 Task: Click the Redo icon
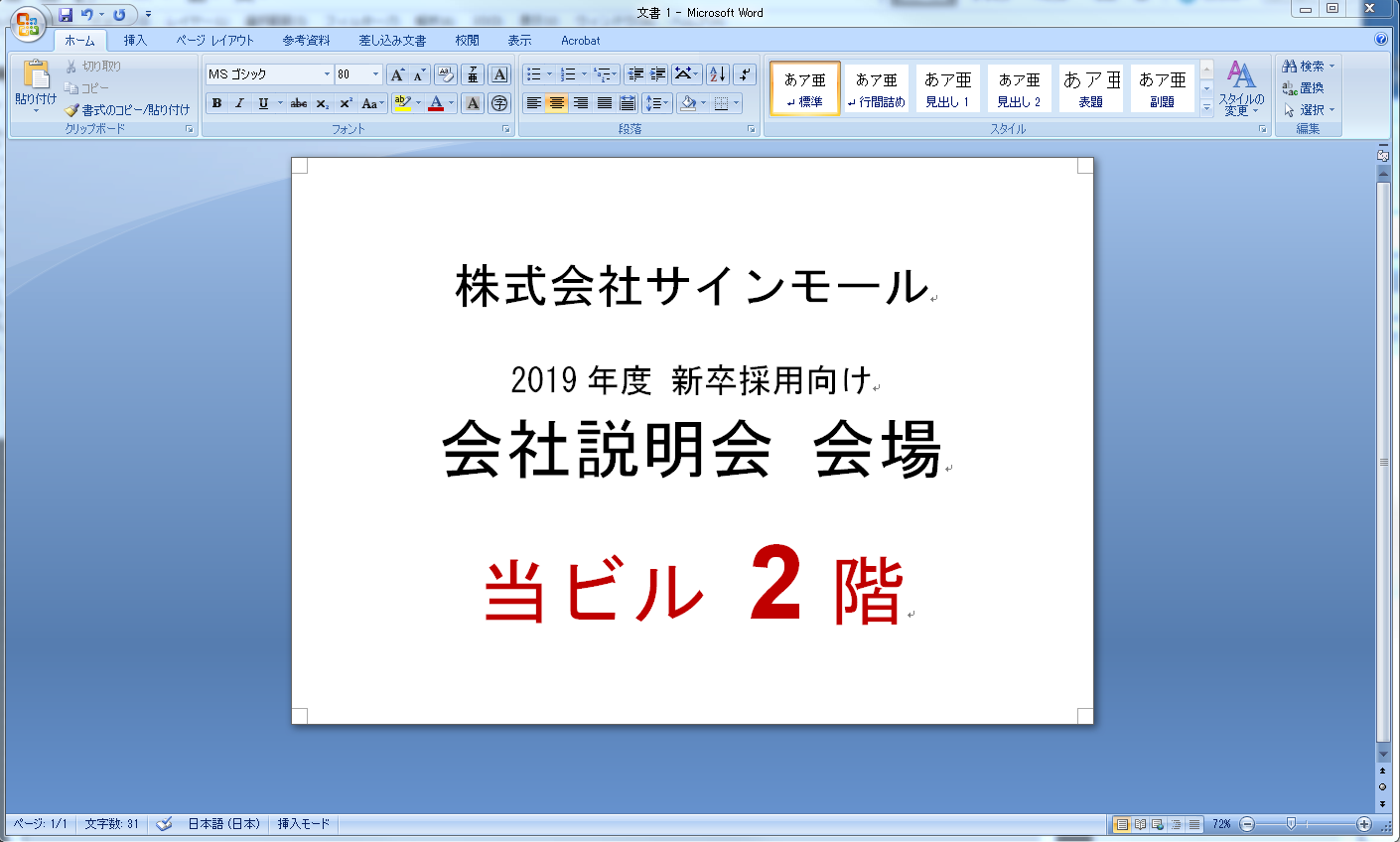click(119, 14)
